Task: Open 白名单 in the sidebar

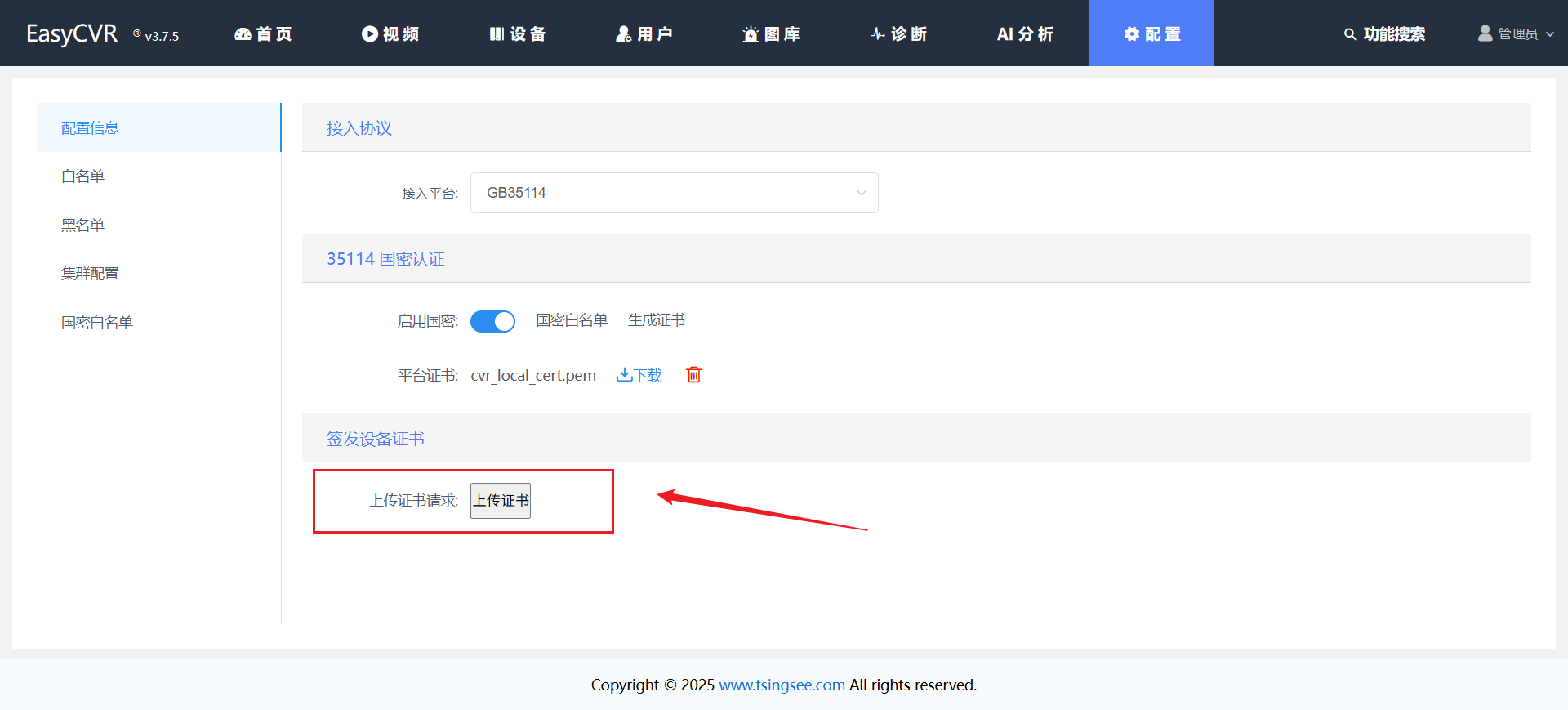Action: coord(159,176)
